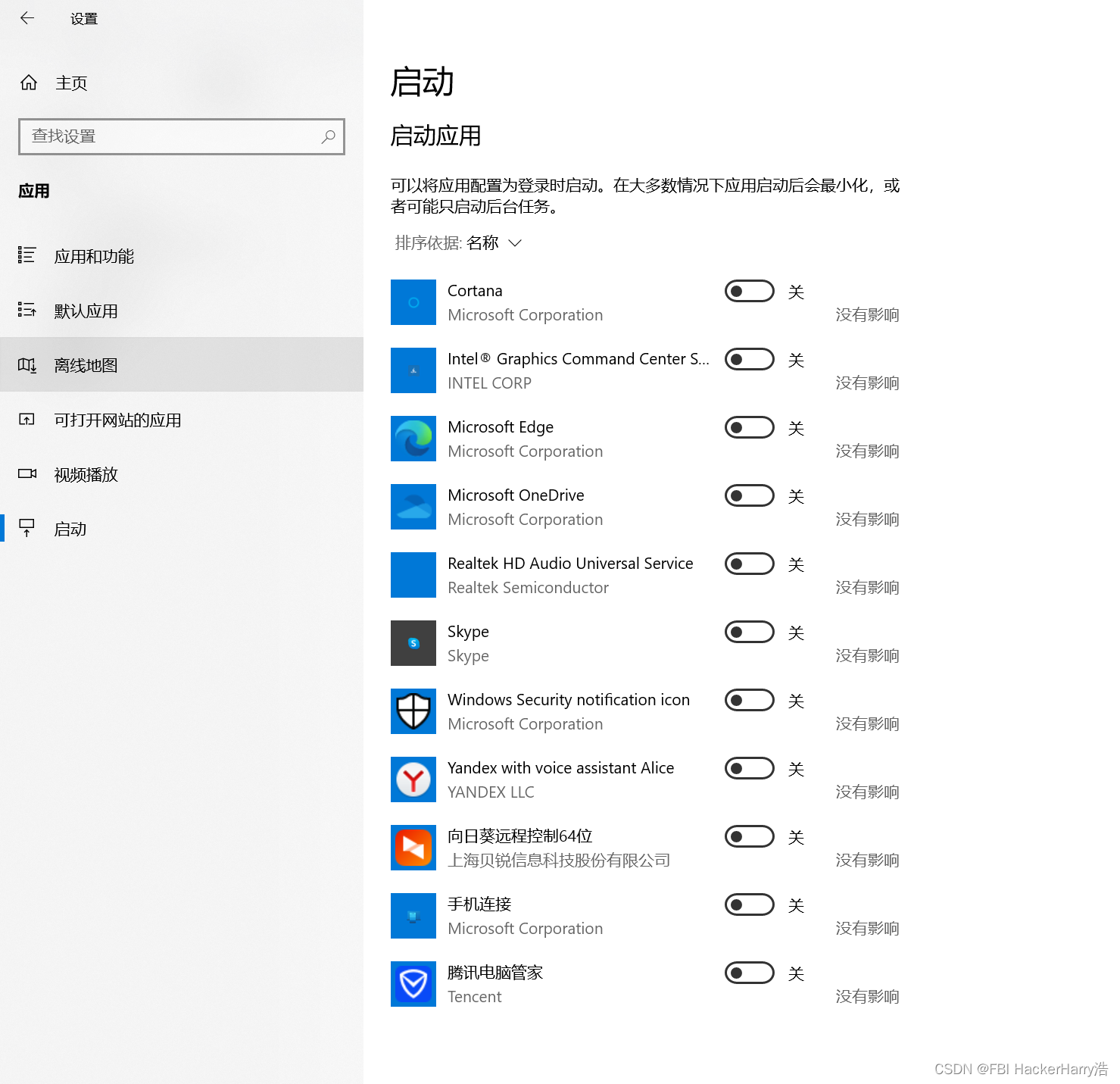Click the Tencent publisher text
1120x1084 pixels.
[x=474, y=997]
